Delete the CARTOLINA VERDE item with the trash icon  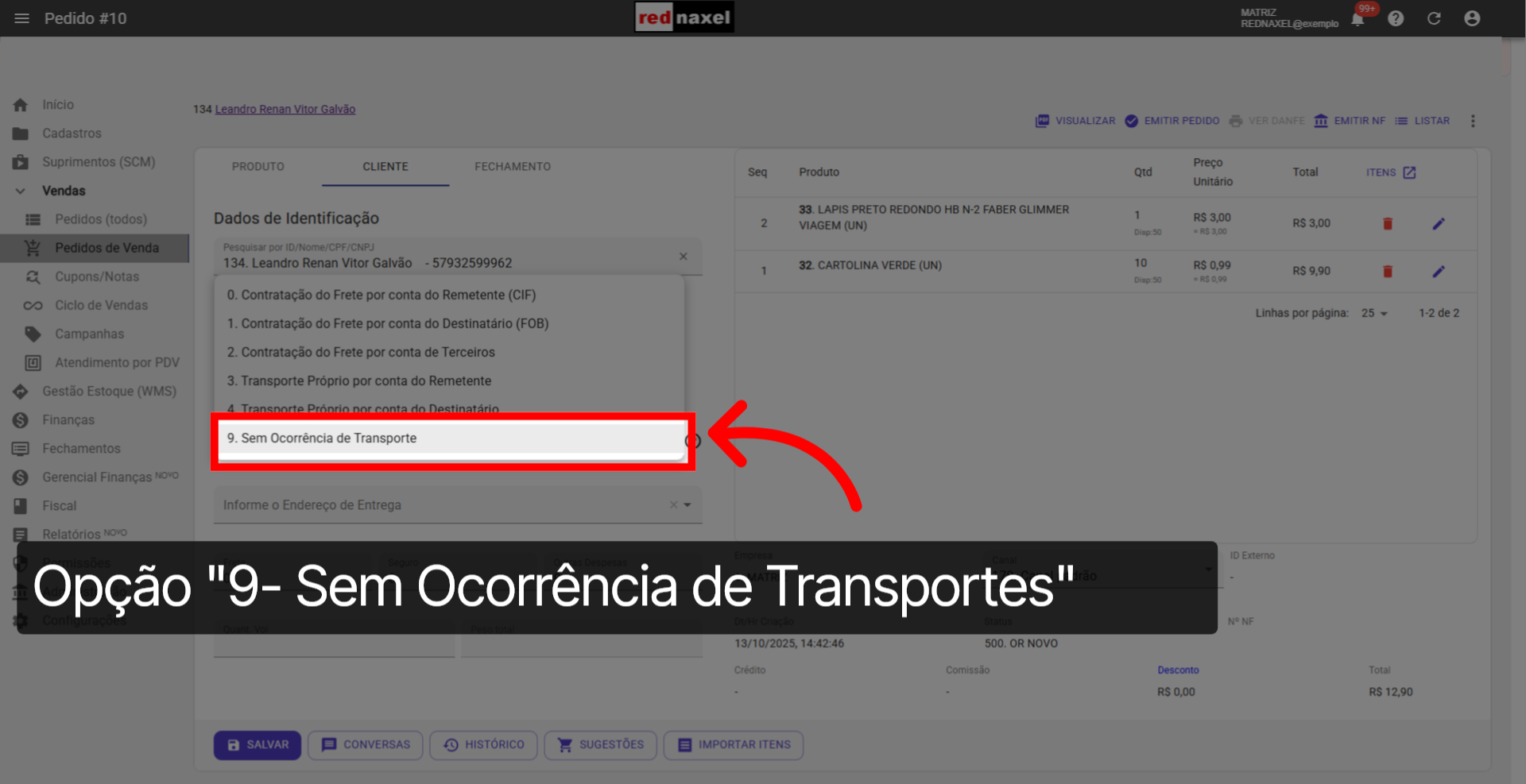pos(1388,271)
